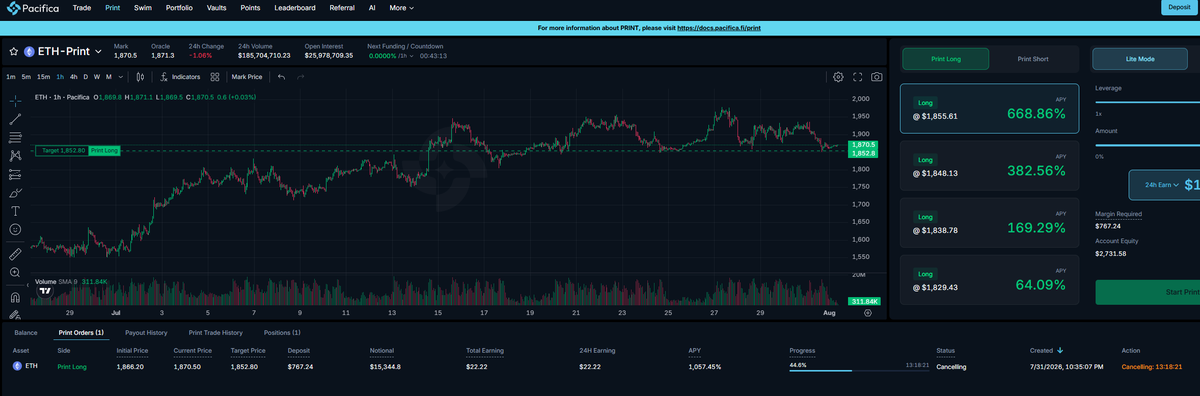The width and height of the screenshot is (1200, 396).
Task: Select the text annotation tool
Action: pyautogui.click(x=15, y=211)
